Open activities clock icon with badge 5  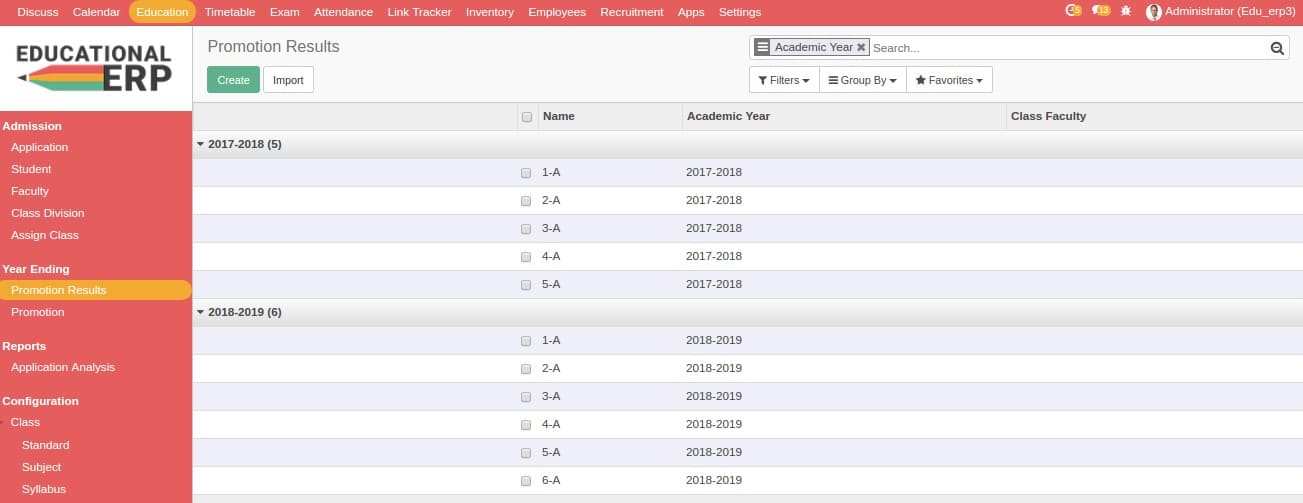[1074, 11]
